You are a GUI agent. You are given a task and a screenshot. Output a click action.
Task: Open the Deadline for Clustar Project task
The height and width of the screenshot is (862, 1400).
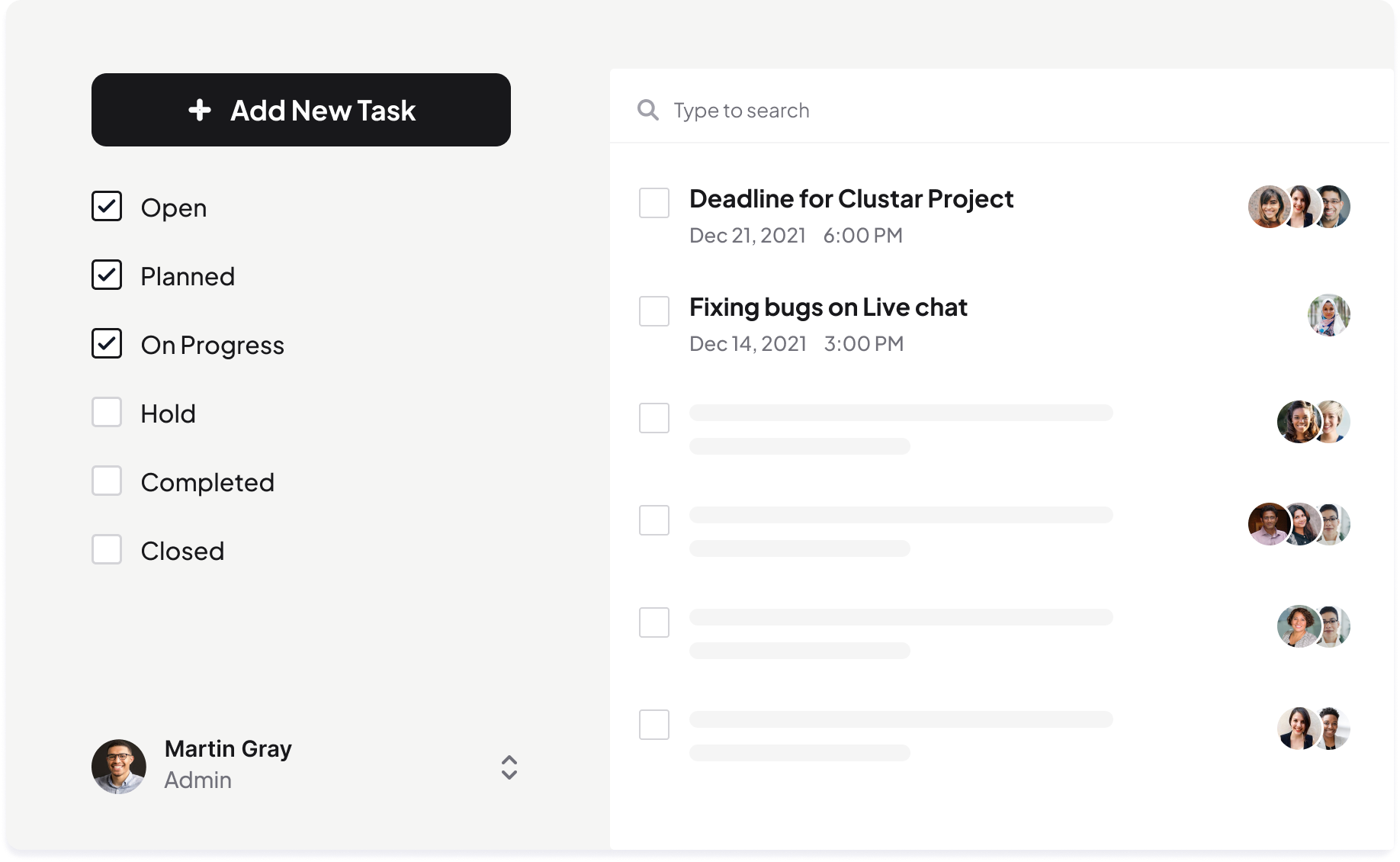coord(851,199)
